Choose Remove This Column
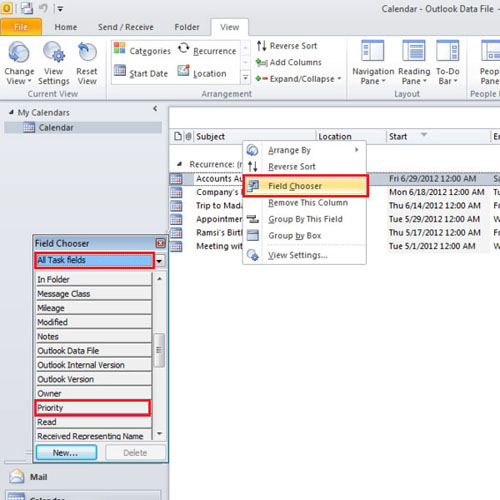This screenshot has height=500, width=500. pyautogui.click(x=304, y=203)
